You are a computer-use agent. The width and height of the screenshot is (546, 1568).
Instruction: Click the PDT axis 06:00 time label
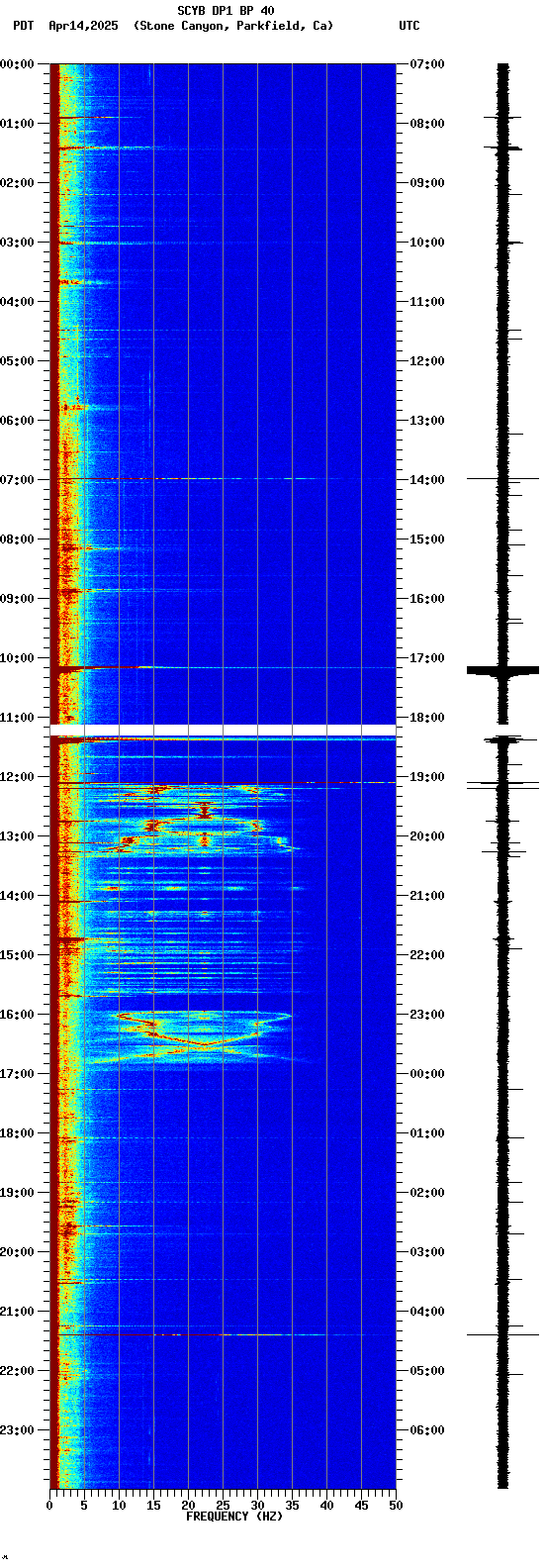point(18,421)
